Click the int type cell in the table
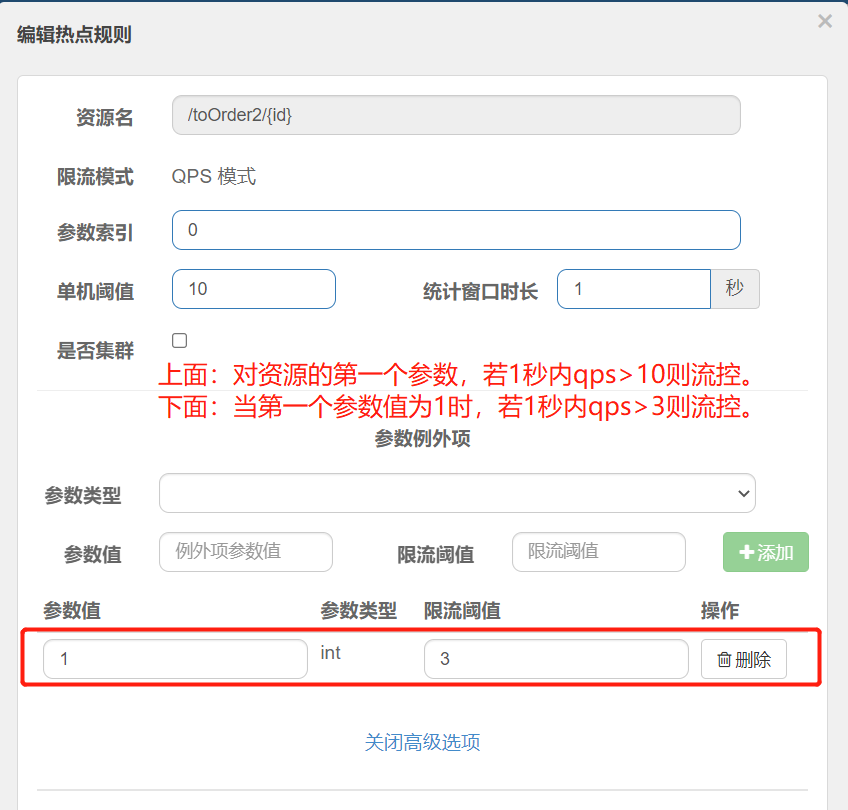The width and height of the screenshot is (848, 810). click(x=330, y=653)
